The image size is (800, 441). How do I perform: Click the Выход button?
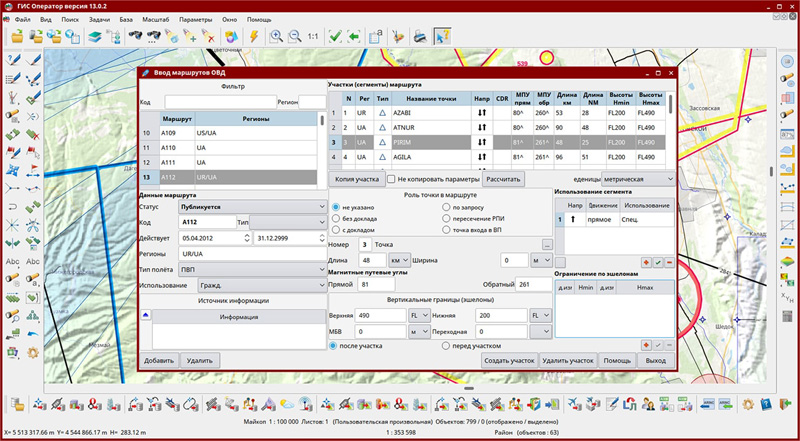656,360
